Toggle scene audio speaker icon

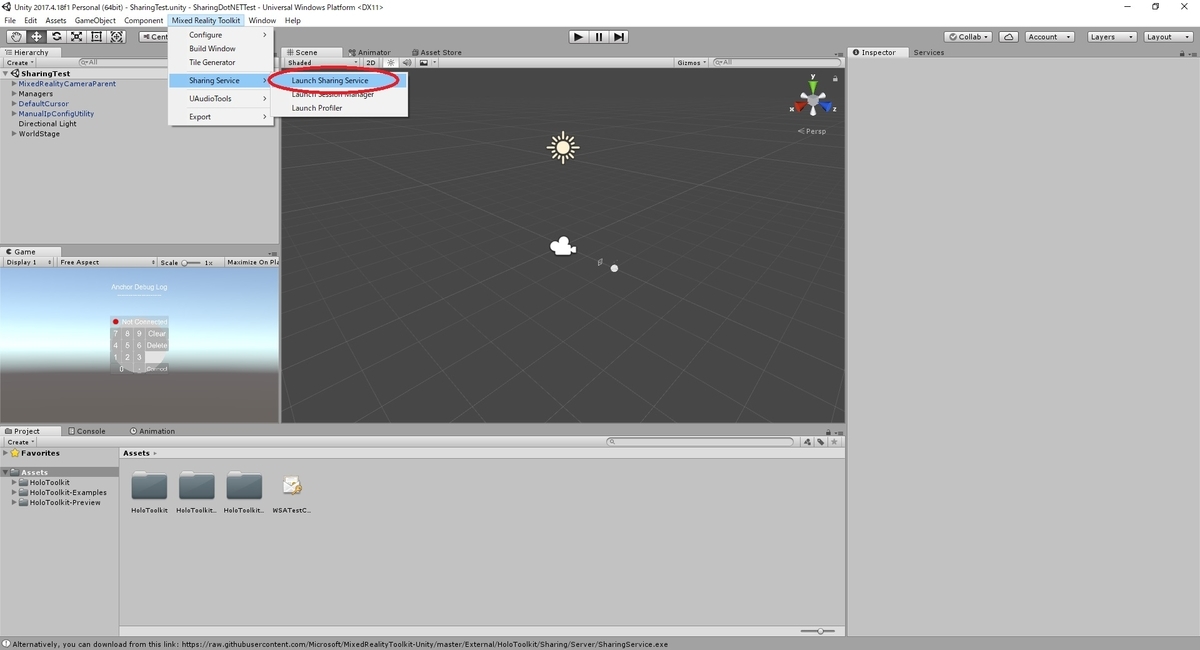pyautogui.click(x=406, y=63)
